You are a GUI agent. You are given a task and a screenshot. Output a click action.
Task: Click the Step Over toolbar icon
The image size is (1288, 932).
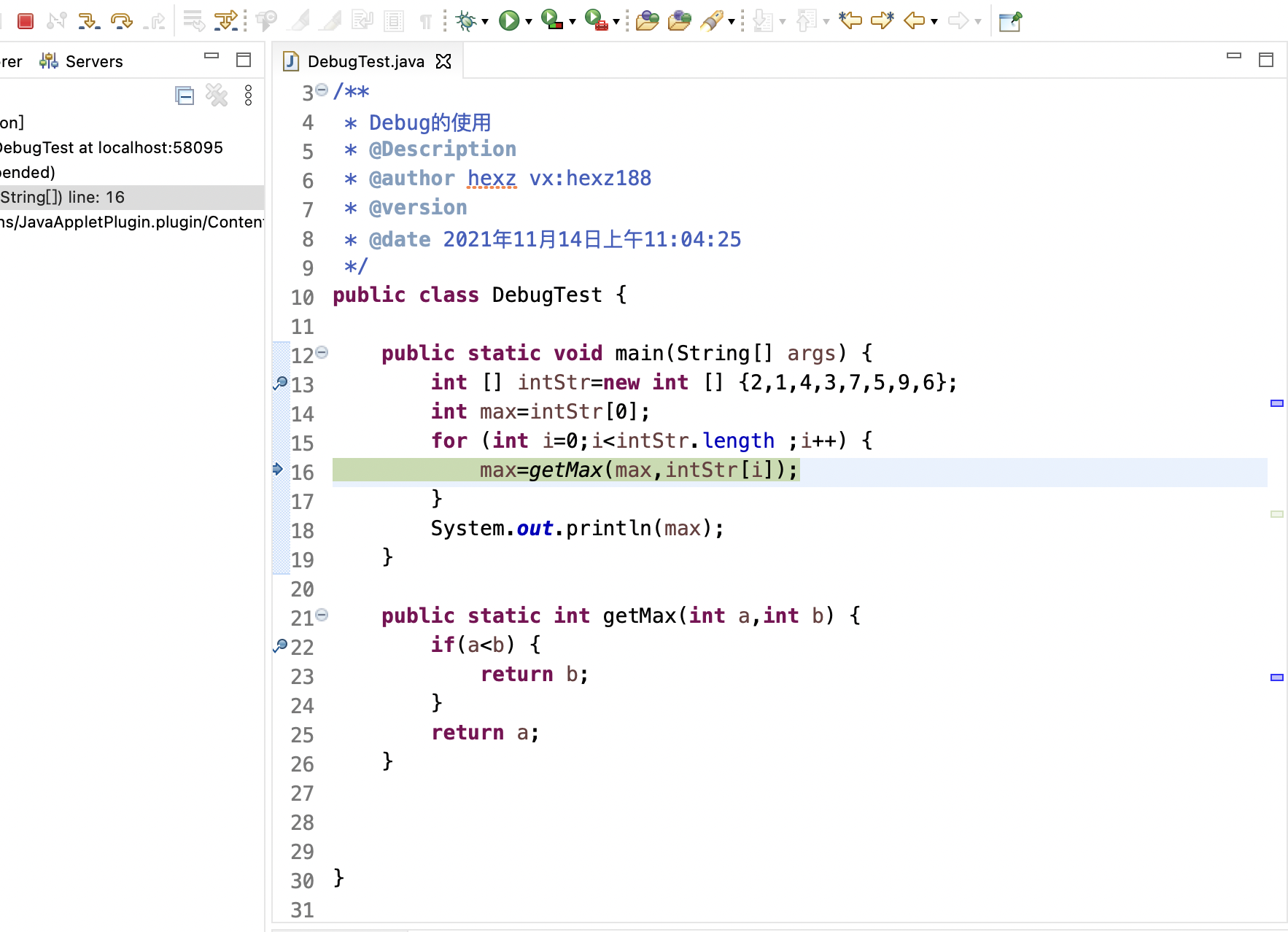tap(121, 21)
